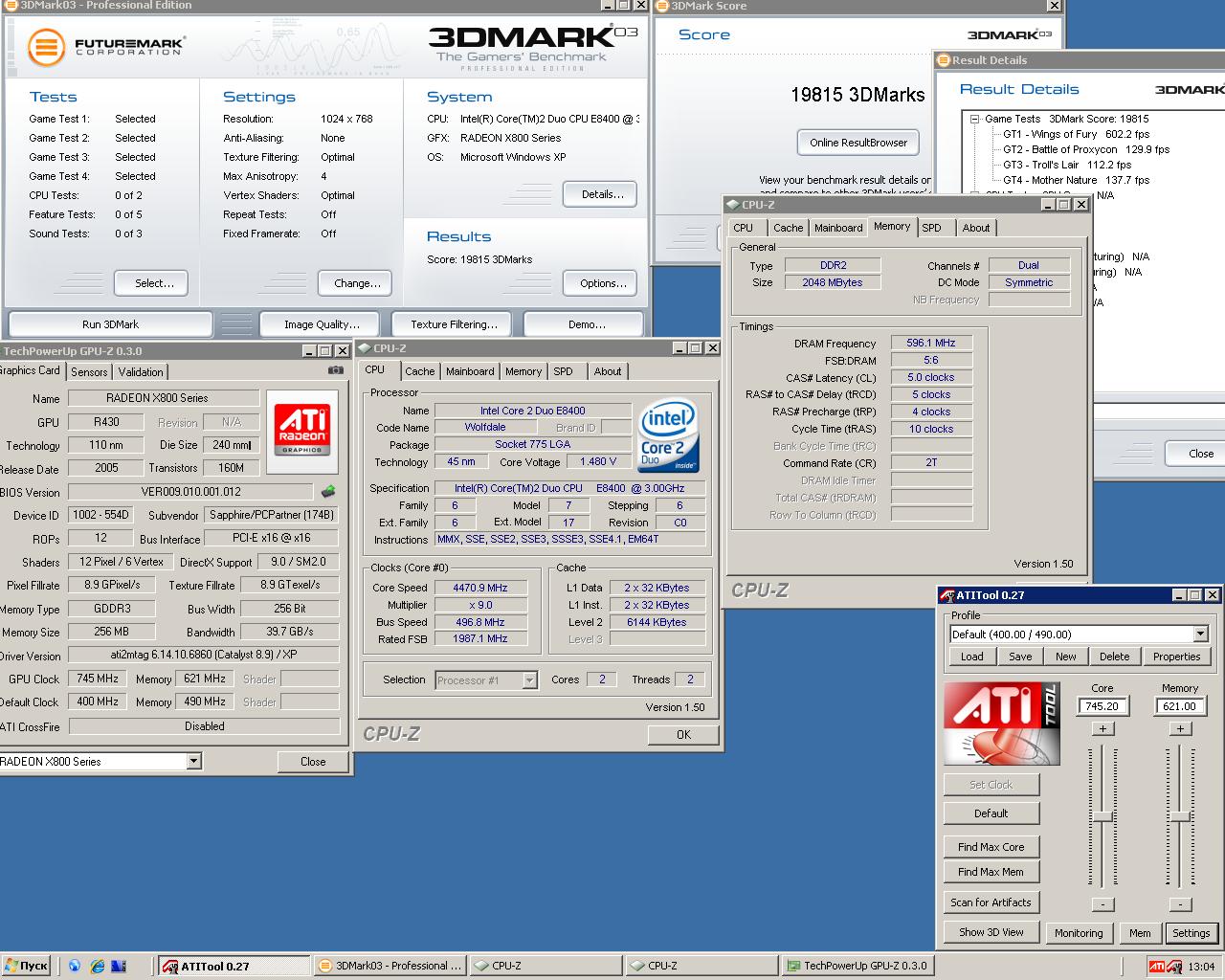Viewport: 1225px width, 980px height.
Task: Open the CPU tab in CPU-Z memory window
Action: coord(744,228)
